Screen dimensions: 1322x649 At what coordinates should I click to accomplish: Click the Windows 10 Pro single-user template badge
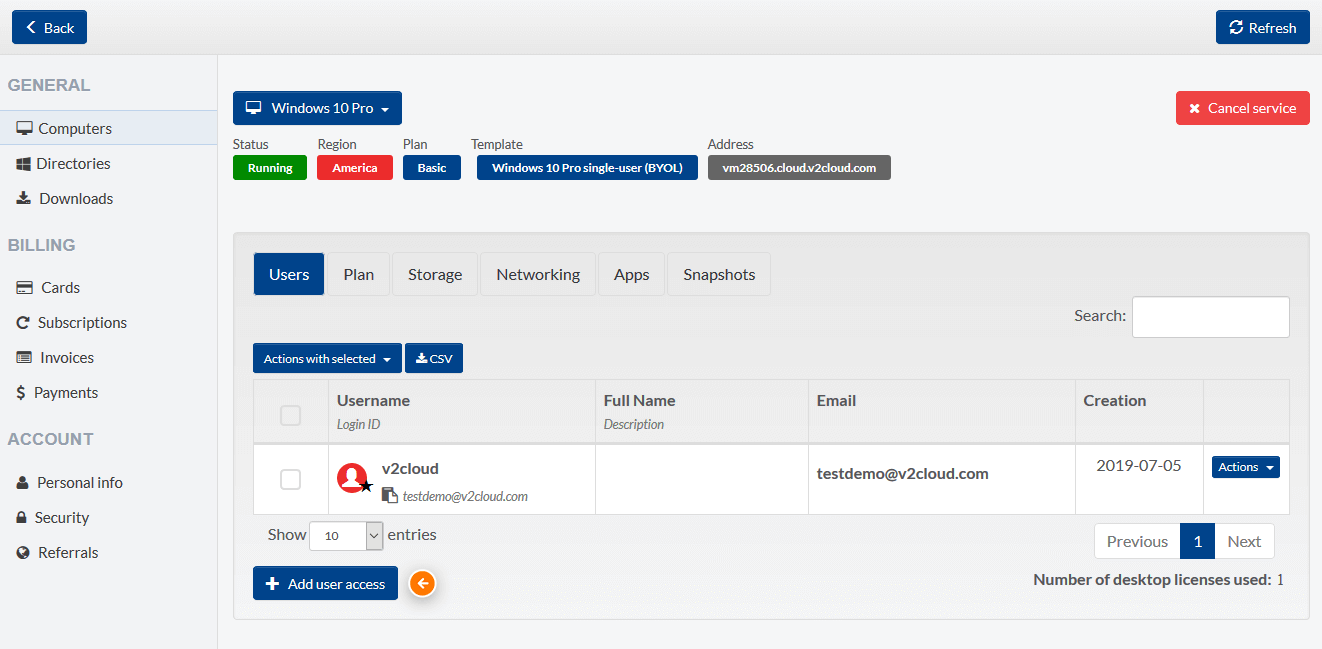587,167
